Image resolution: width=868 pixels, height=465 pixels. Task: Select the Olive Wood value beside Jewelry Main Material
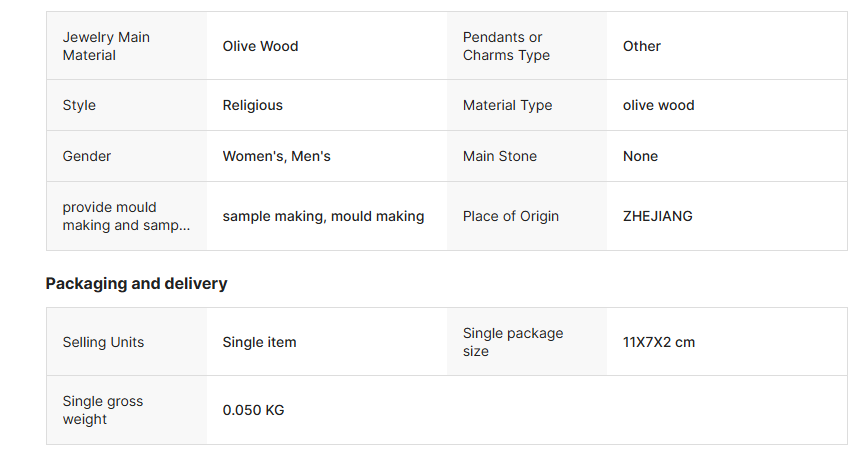click(x=260, y=46)
